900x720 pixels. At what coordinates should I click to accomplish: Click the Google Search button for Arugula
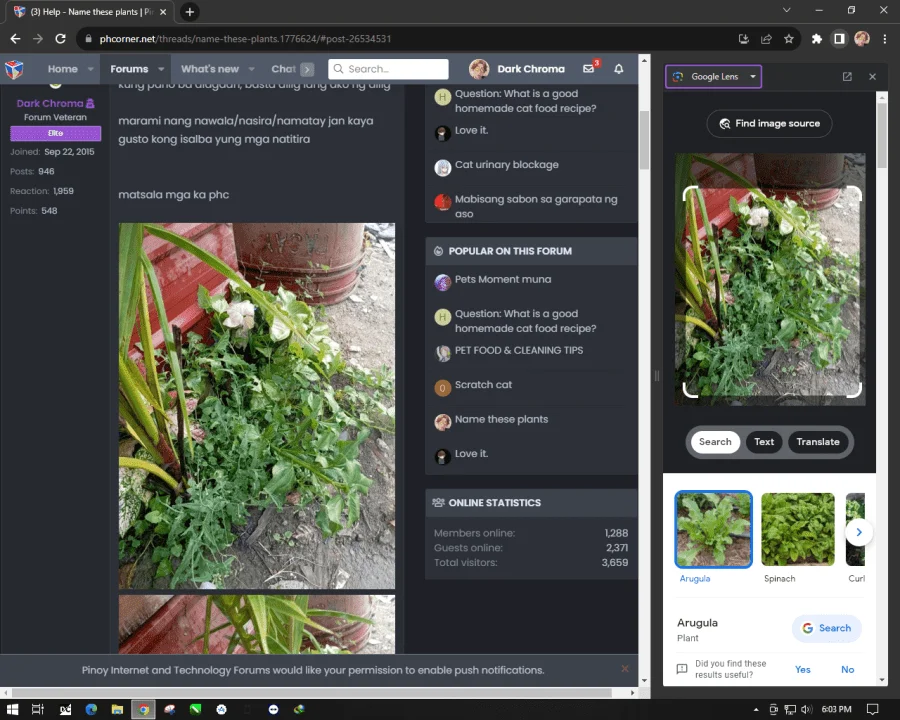827,628
